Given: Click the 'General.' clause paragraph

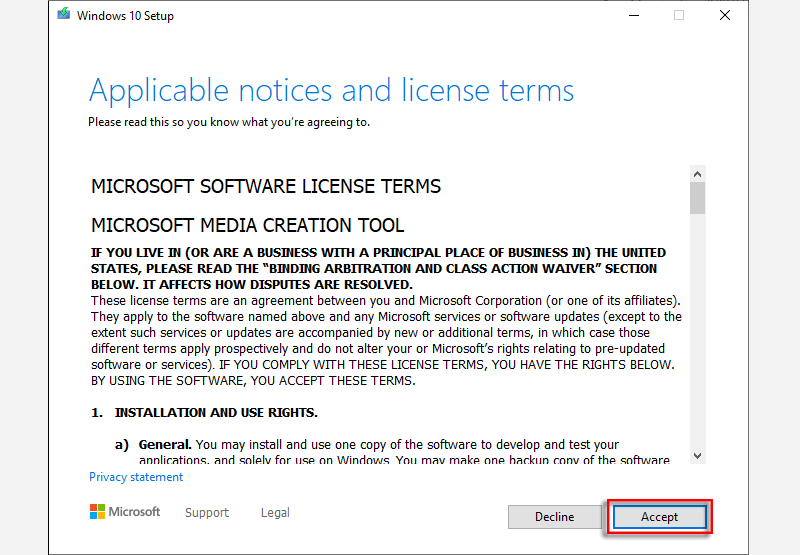Looking at the screenshot, I should [392, 451].
